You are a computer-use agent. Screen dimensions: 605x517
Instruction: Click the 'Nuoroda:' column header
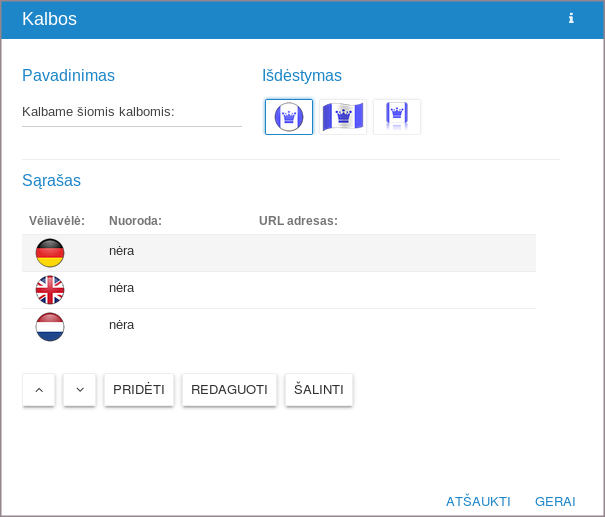click(135, 220)
